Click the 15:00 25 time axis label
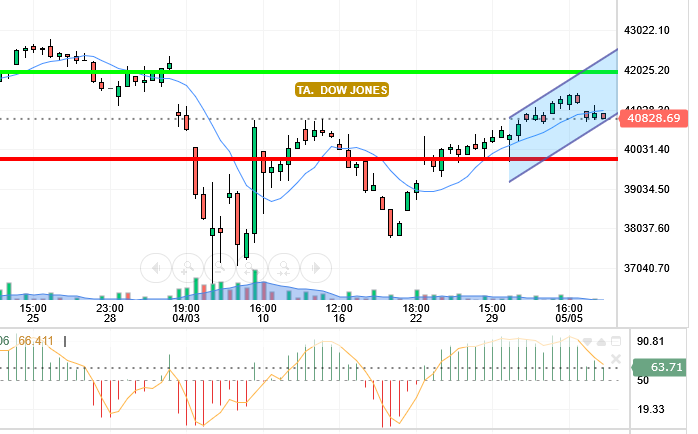Viewport: 698px width, 434px height. click(x=33, y=313)
